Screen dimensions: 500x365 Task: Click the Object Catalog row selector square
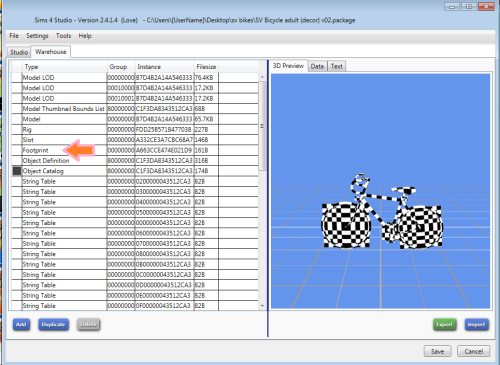[17, 171]
